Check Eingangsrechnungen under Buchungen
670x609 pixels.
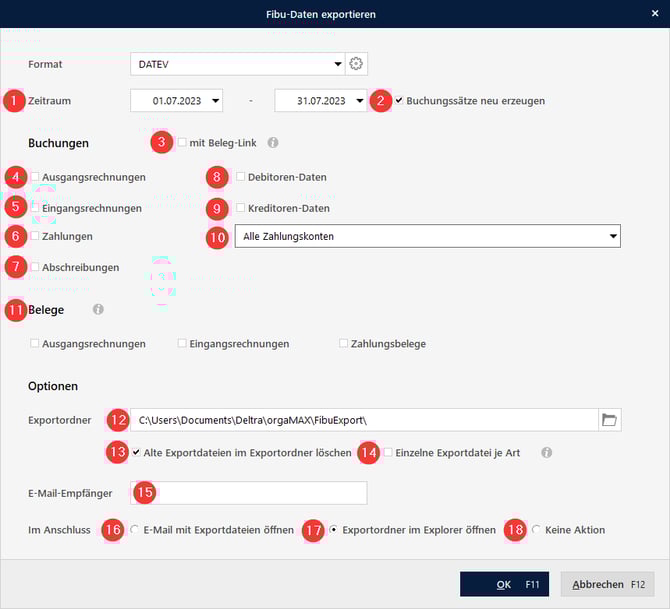tap(35, 208)
